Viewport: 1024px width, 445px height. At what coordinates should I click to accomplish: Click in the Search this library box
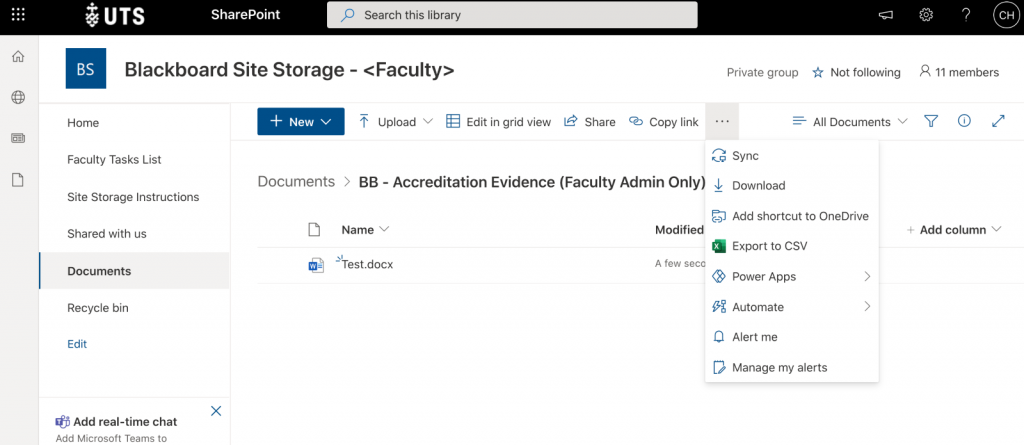pyautogui.click(x=512, y=15)
